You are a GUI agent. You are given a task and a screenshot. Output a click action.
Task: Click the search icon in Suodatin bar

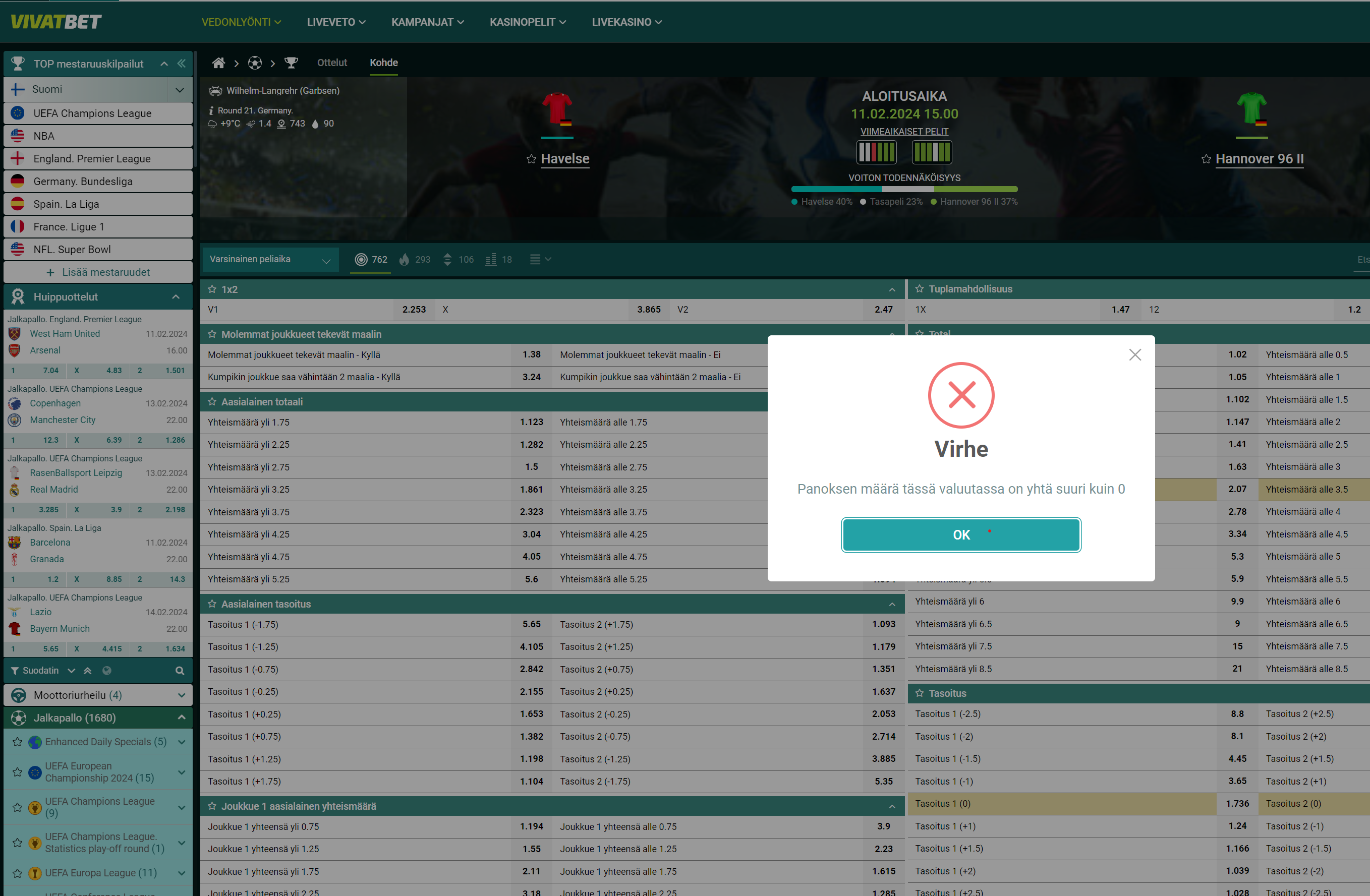click(180, 671)
